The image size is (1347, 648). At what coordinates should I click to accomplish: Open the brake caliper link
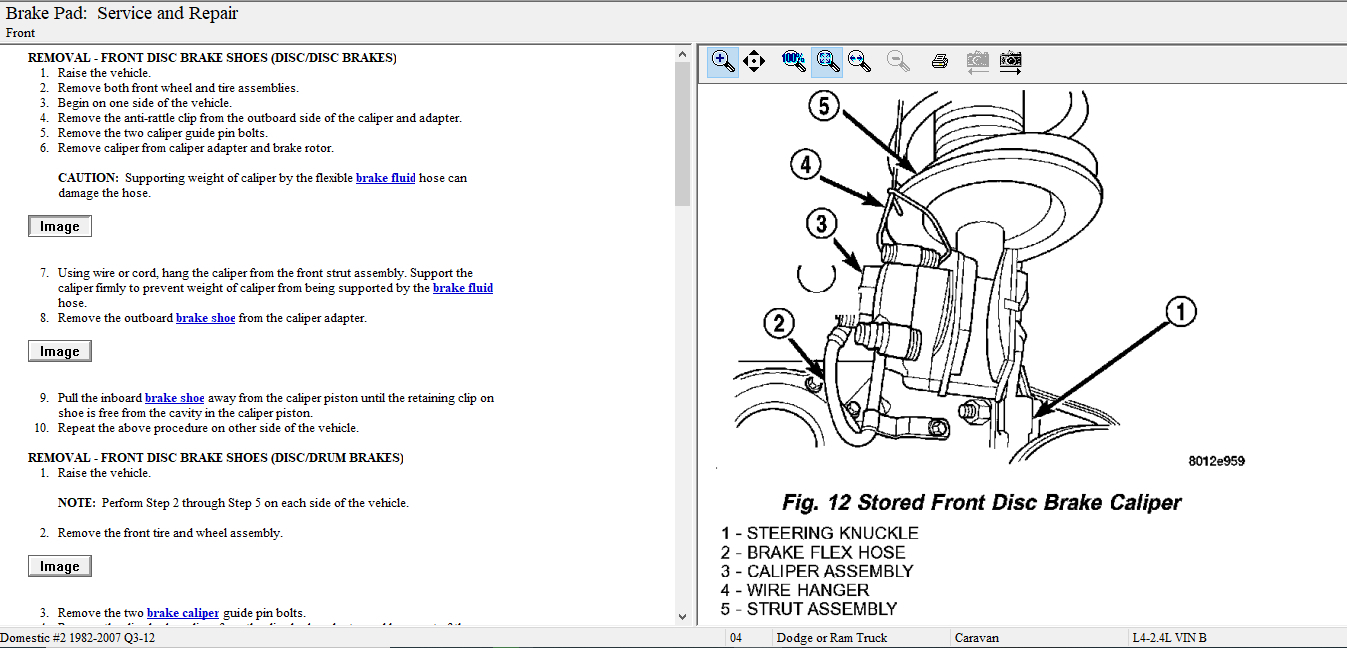pos(182,613)
